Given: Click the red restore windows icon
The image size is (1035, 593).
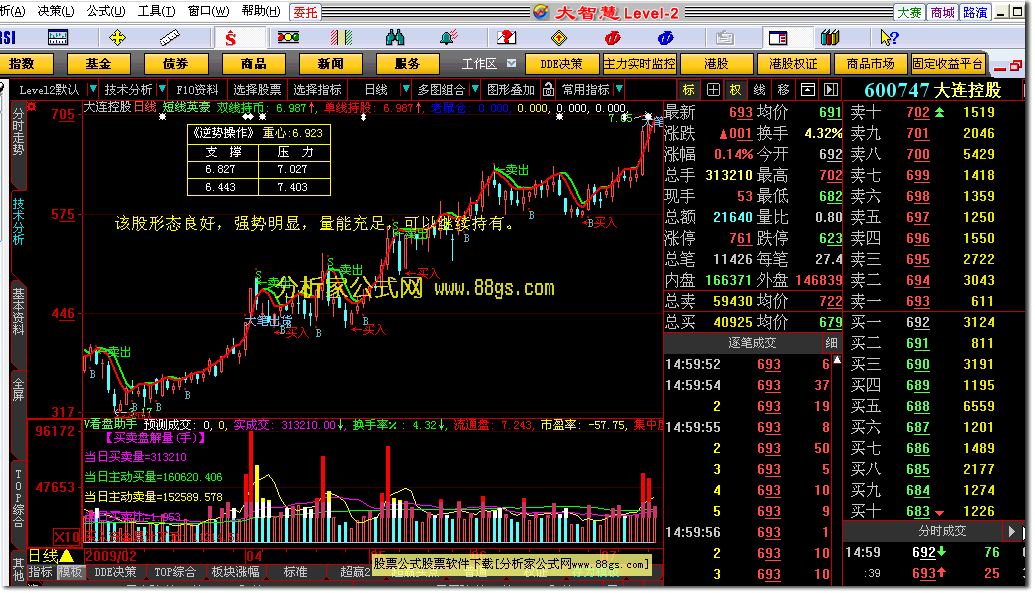Looking at the screenshot, I should coord(1016,65).
